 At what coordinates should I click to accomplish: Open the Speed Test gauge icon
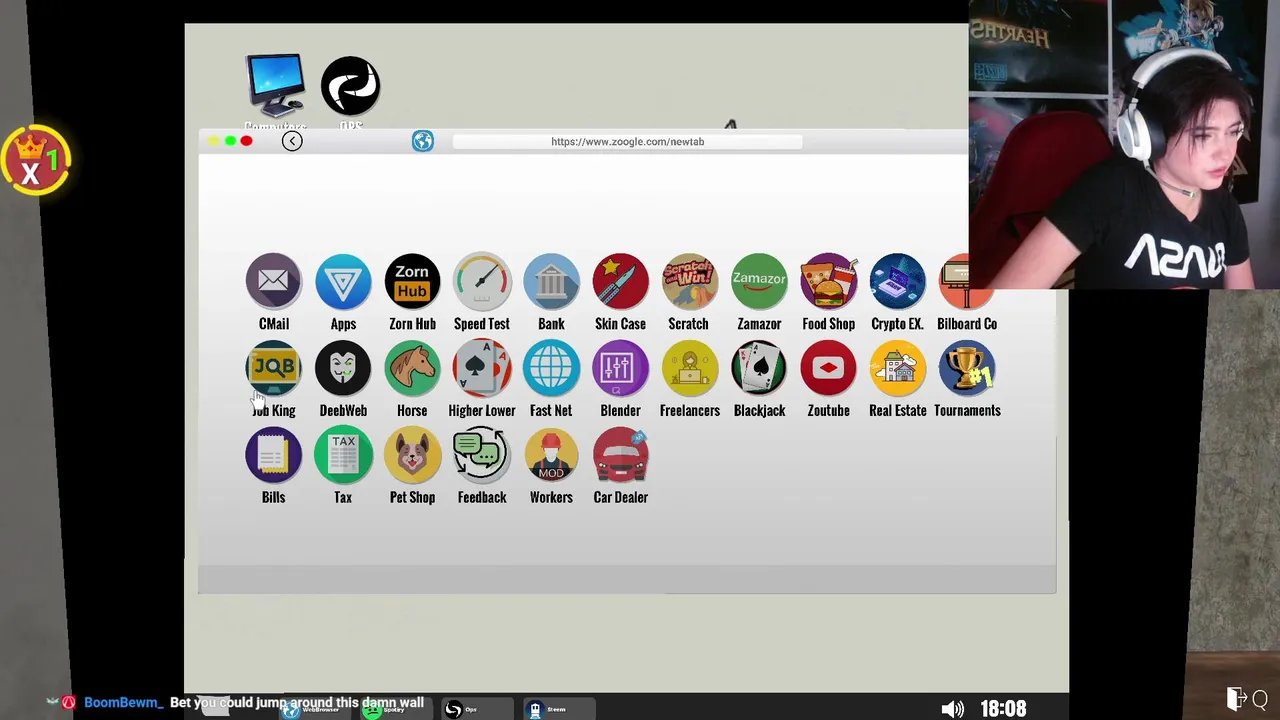point(482,281)
